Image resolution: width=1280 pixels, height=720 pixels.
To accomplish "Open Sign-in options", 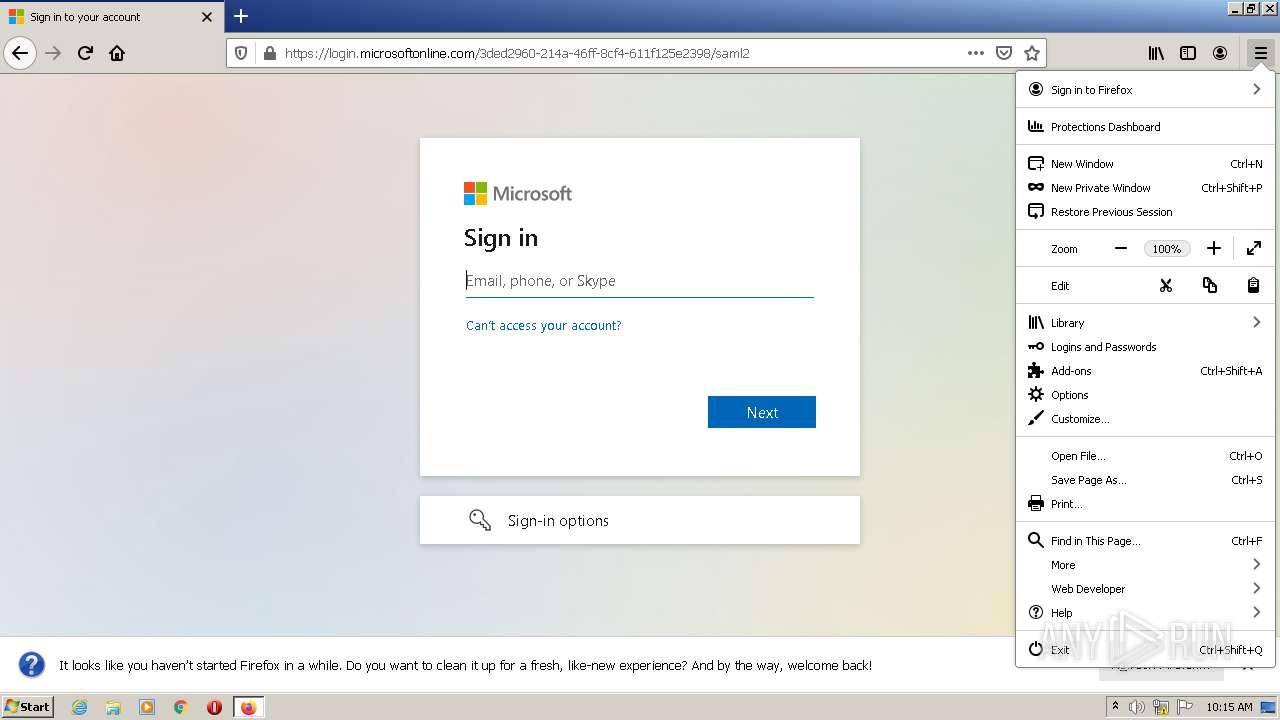I will point(640,520).
